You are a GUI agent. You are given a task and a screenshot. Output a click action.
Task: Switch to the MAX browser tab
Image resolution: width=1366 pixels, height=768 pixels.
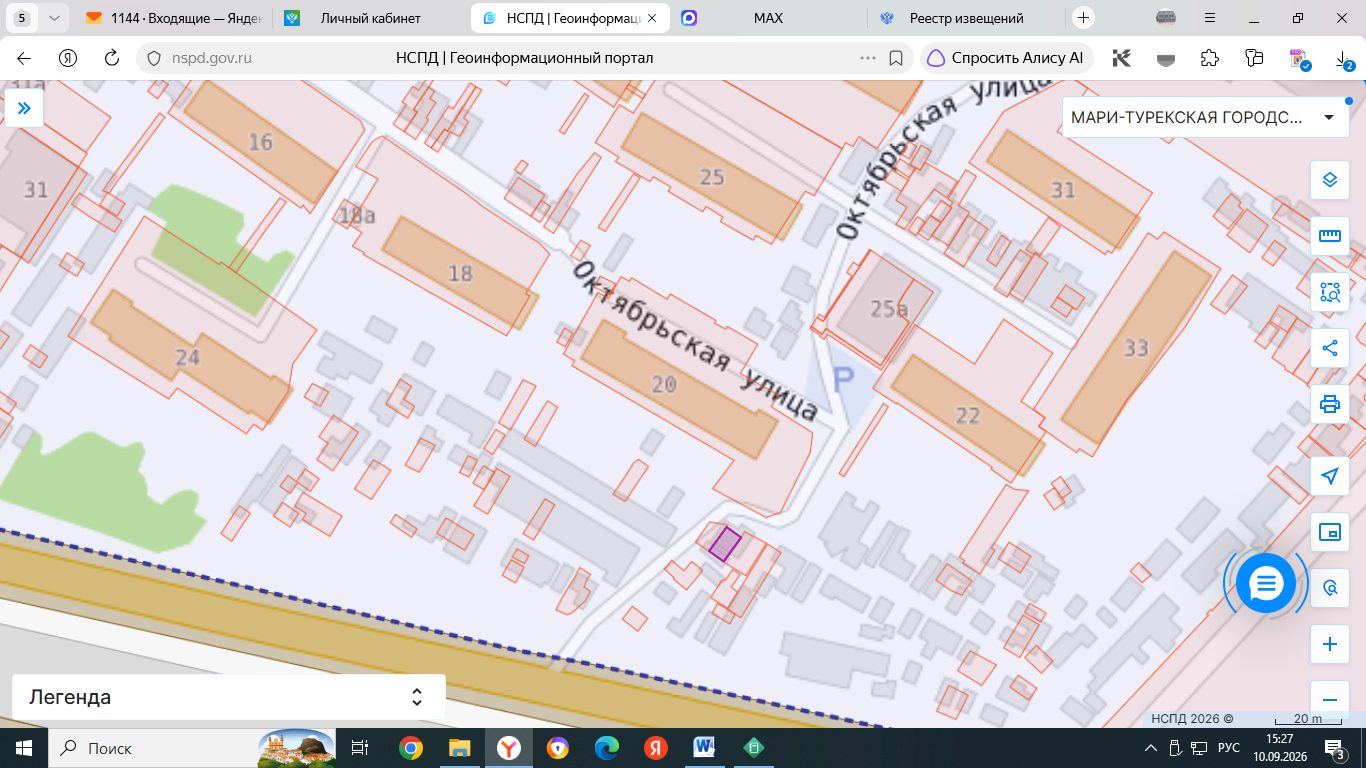pos(768,18)
